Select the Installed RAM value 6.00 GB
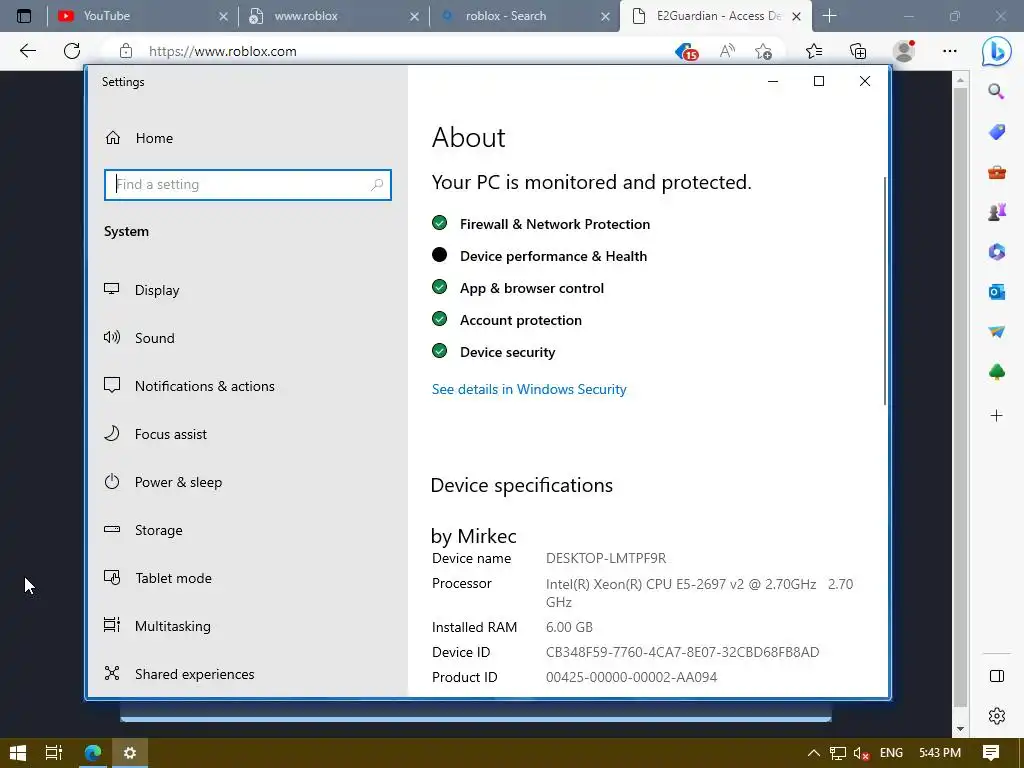Screen dimensions: 1024x768 (569, 628)
